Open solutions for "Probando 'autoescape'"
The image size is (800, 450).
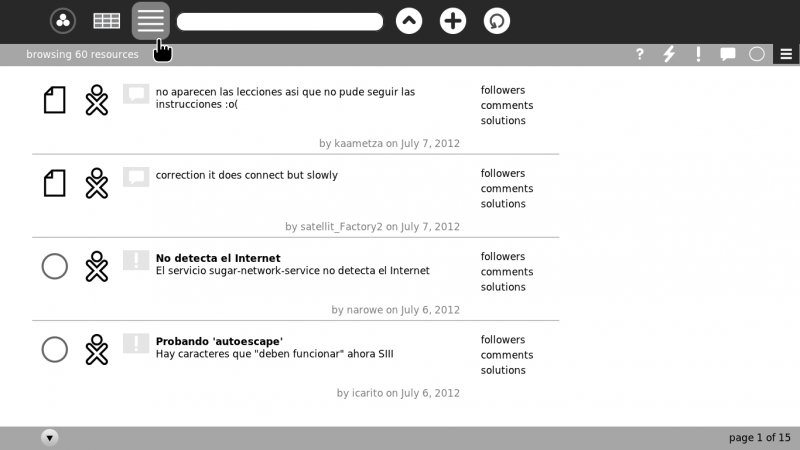(503, 370)
